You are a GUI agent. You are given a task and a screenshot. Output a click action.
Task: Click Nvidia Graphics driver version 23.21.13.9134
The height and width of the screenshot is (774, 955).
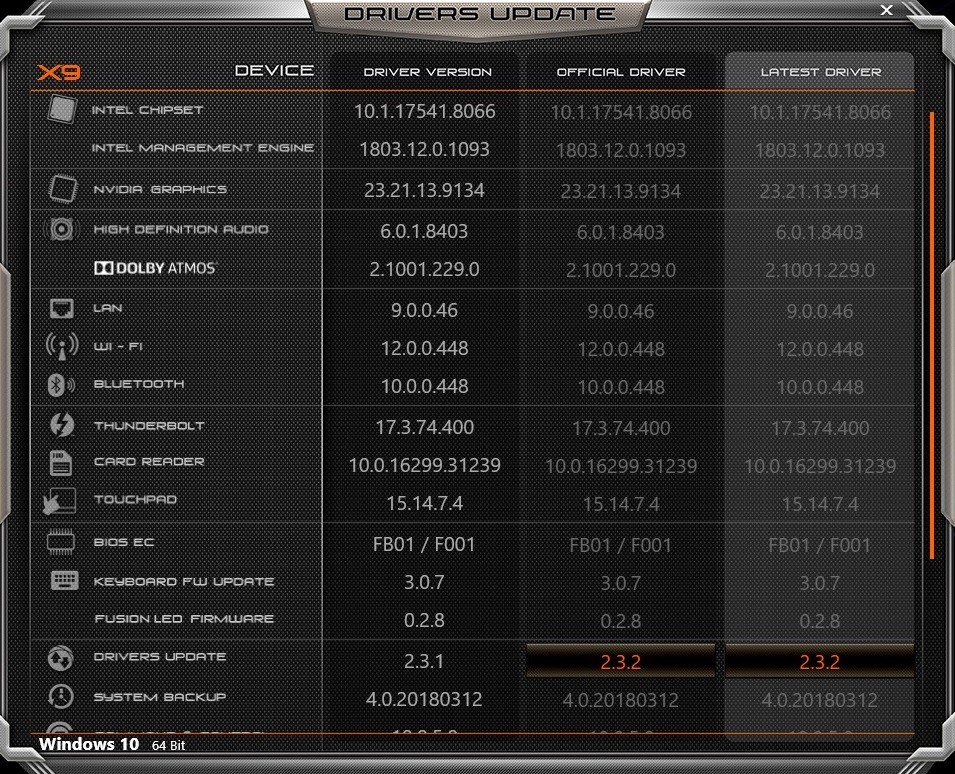425,190
